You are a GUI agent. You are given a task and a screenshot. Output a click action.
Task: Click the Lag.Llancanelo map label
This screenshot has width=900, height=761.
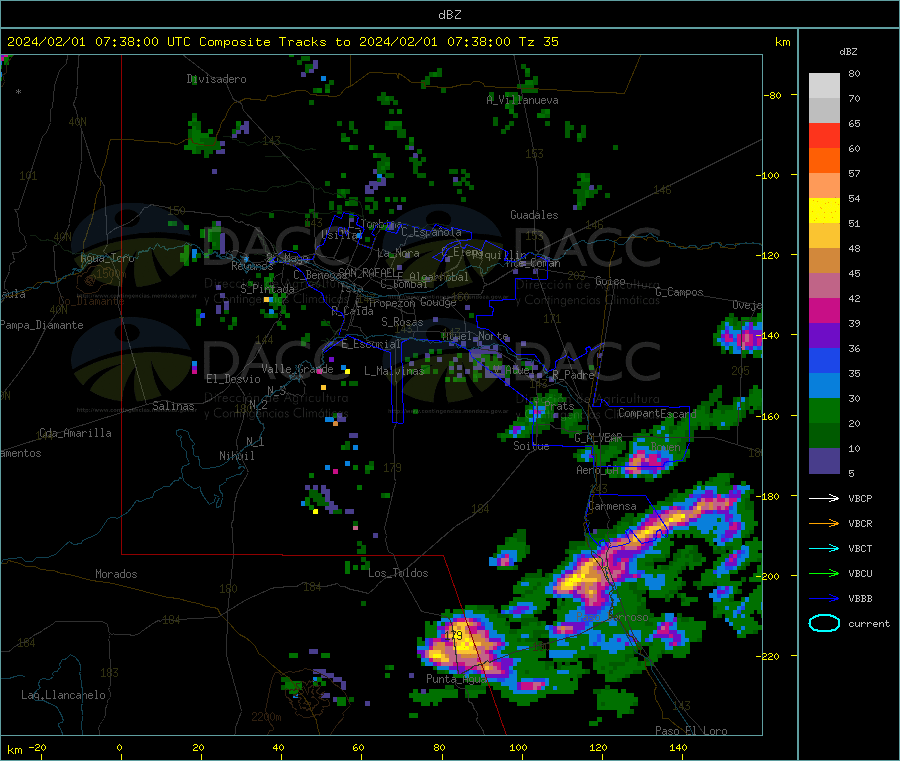[63, 695]
